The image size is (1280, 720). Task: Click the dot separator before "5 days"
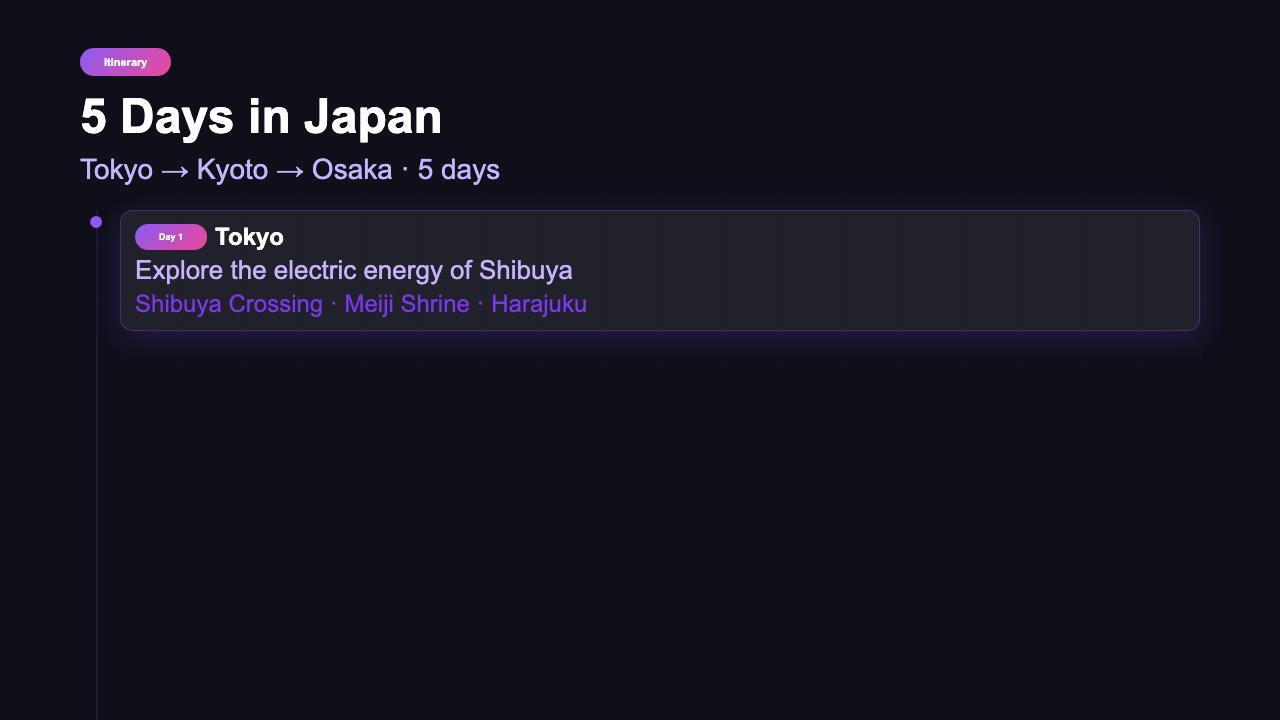point(405,170)
